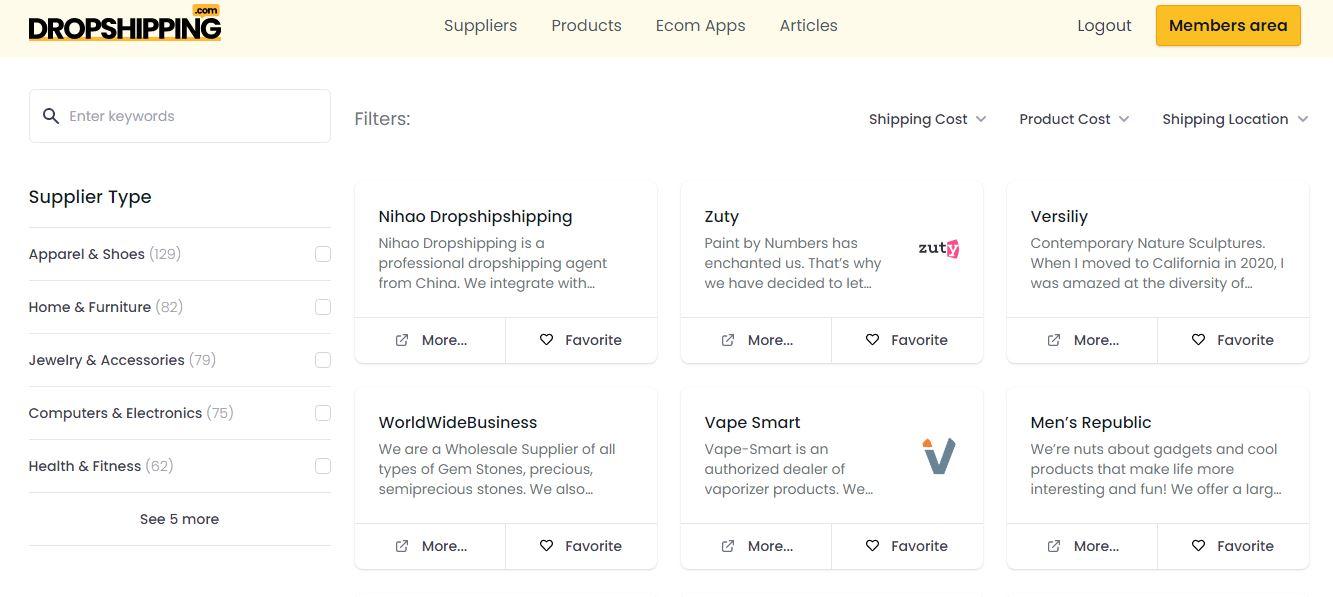Image resolution: width=1333 pixels, height=597 pixels.
Task: Click the heart icon on Nihao Dropshipshipping card
Action: [547, 340]
